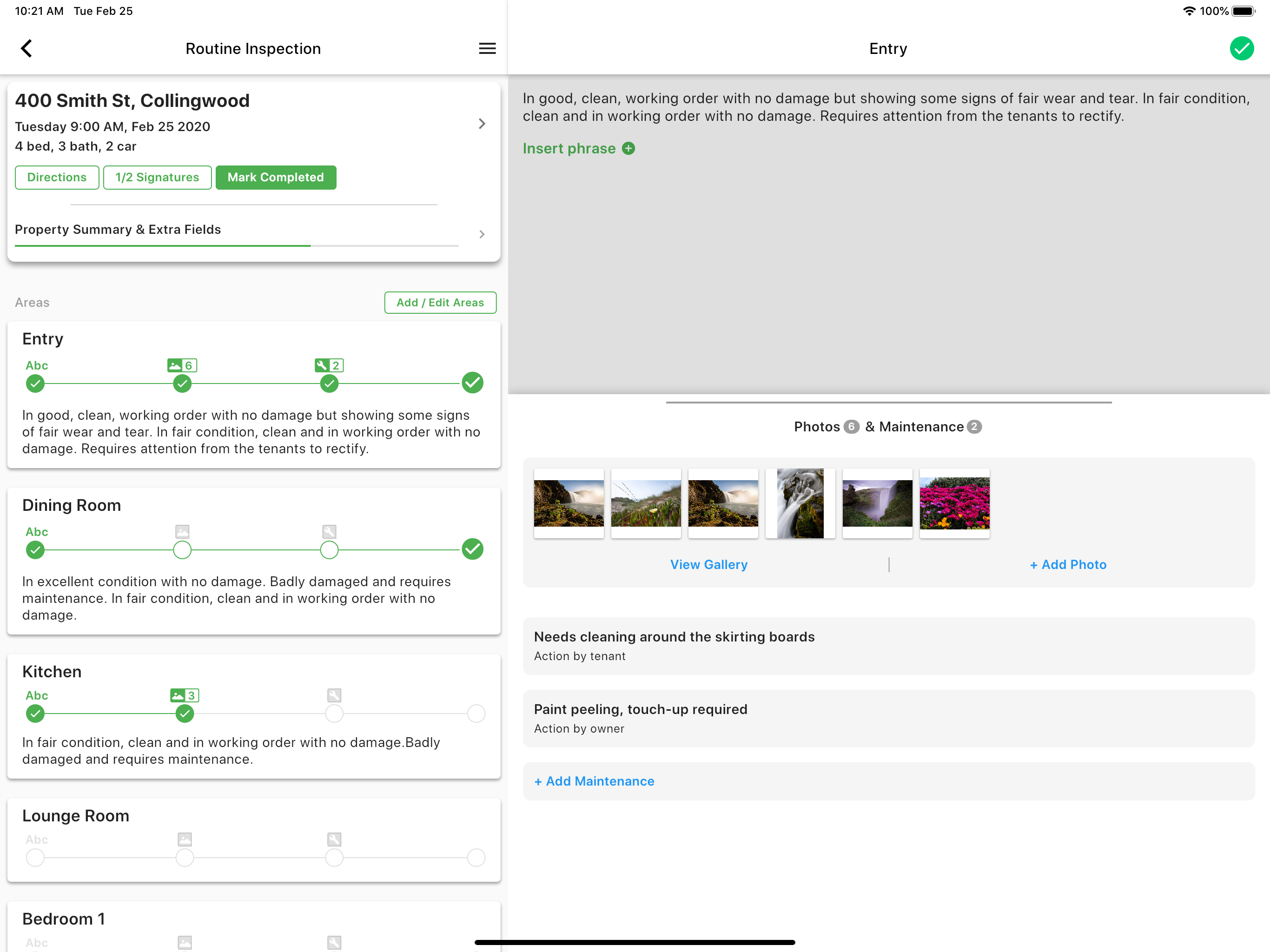
Task: Tap the Mark Completed button
Action: coord(276,178)
